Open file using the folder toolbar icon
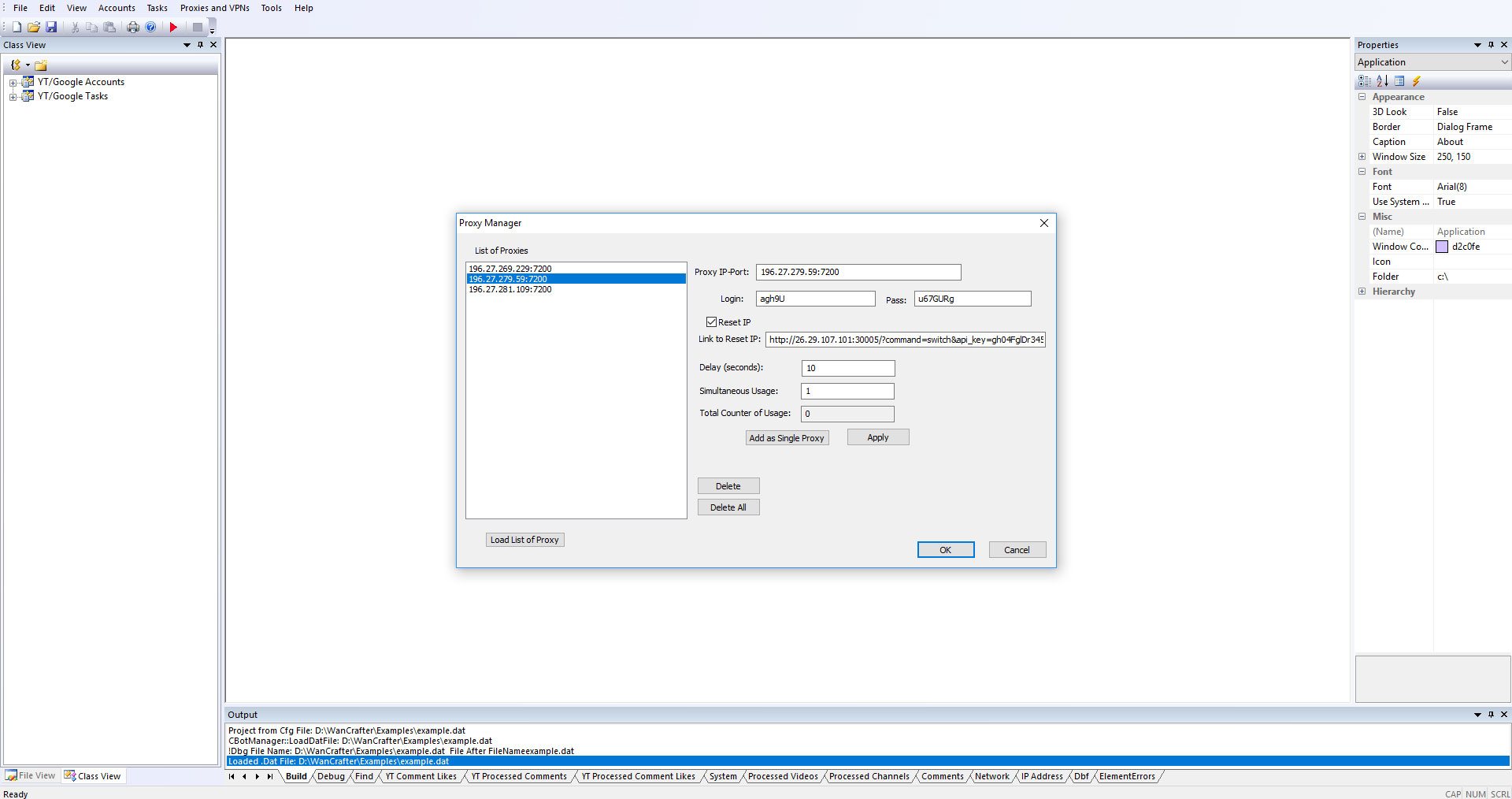 pos(34,27)
